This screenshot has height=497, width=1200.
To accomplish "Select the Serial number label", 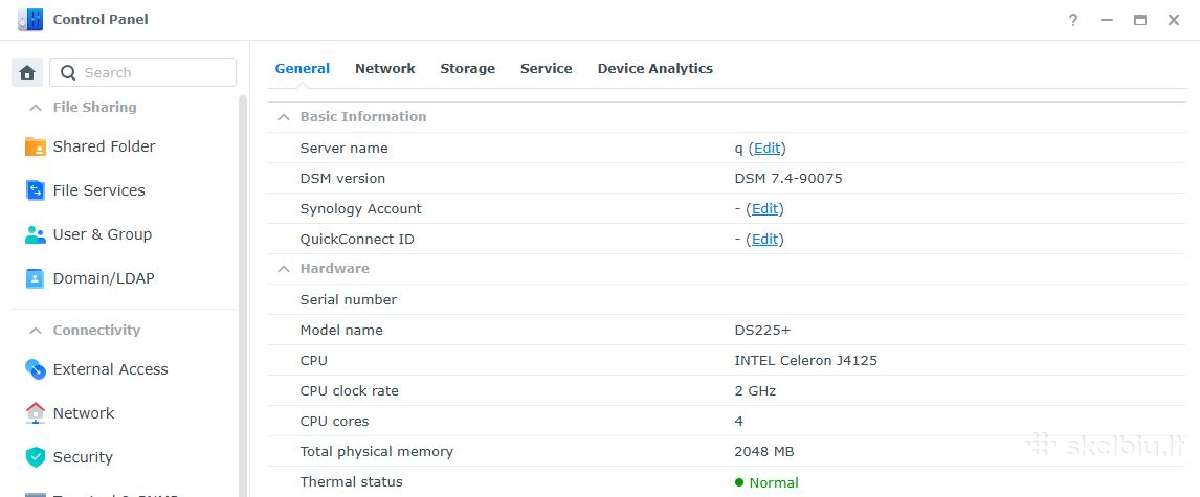I will point(348,300).
